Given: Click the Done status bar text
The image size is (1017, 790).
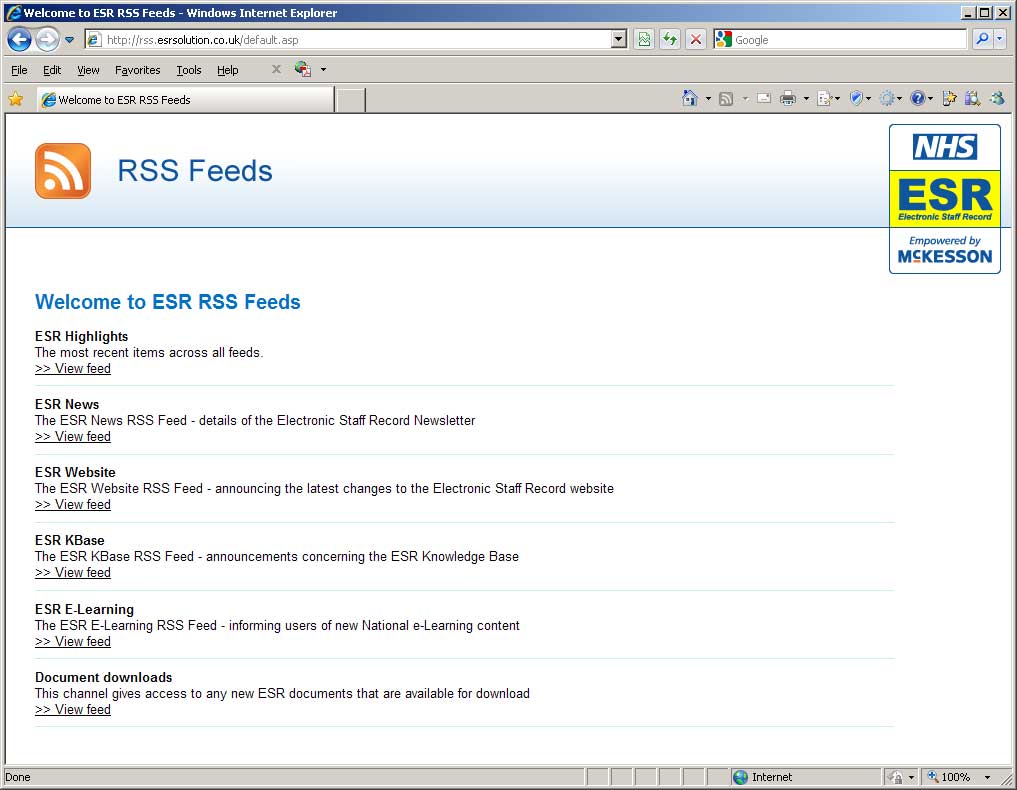Looking at the screenshot, I should [18, 777].
